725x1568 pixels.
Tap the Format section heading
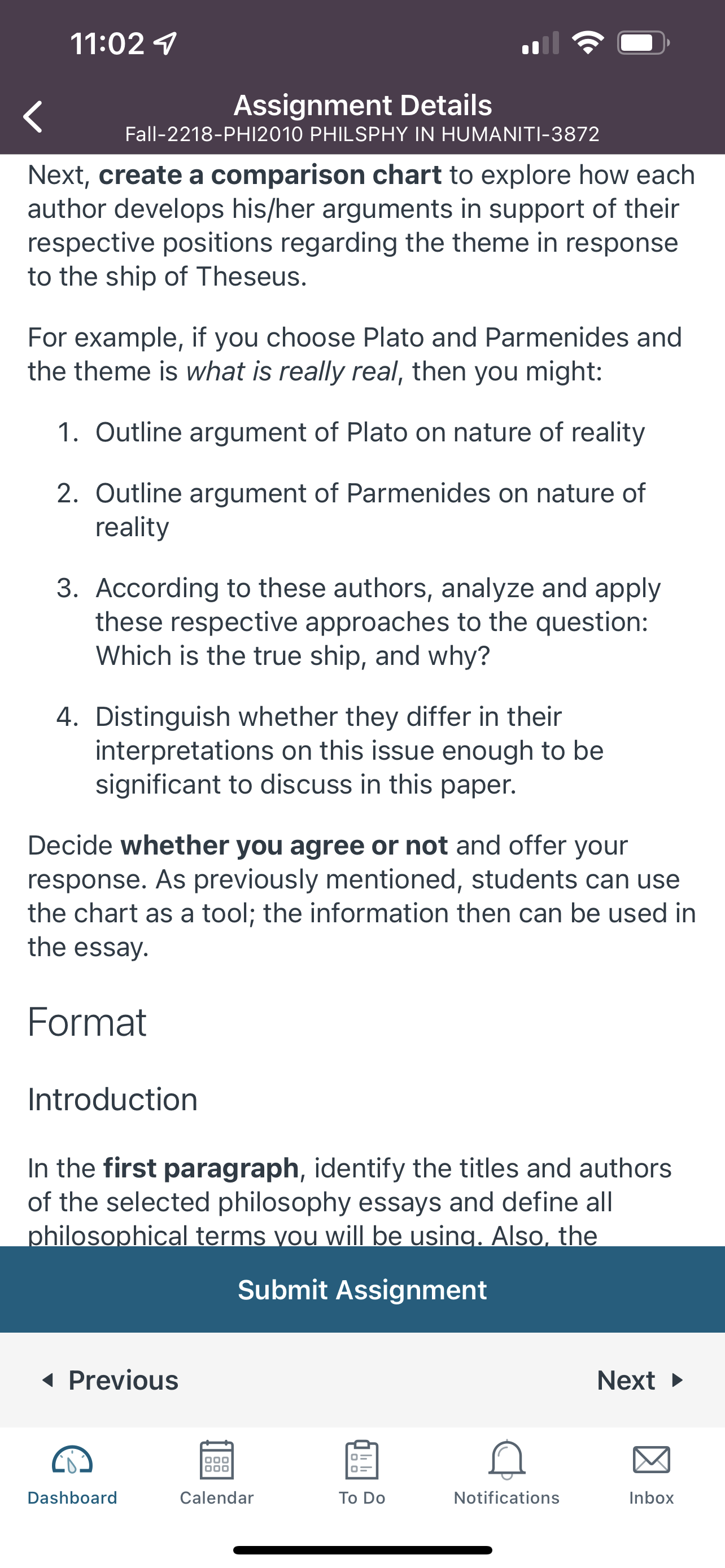point(87,1022)
